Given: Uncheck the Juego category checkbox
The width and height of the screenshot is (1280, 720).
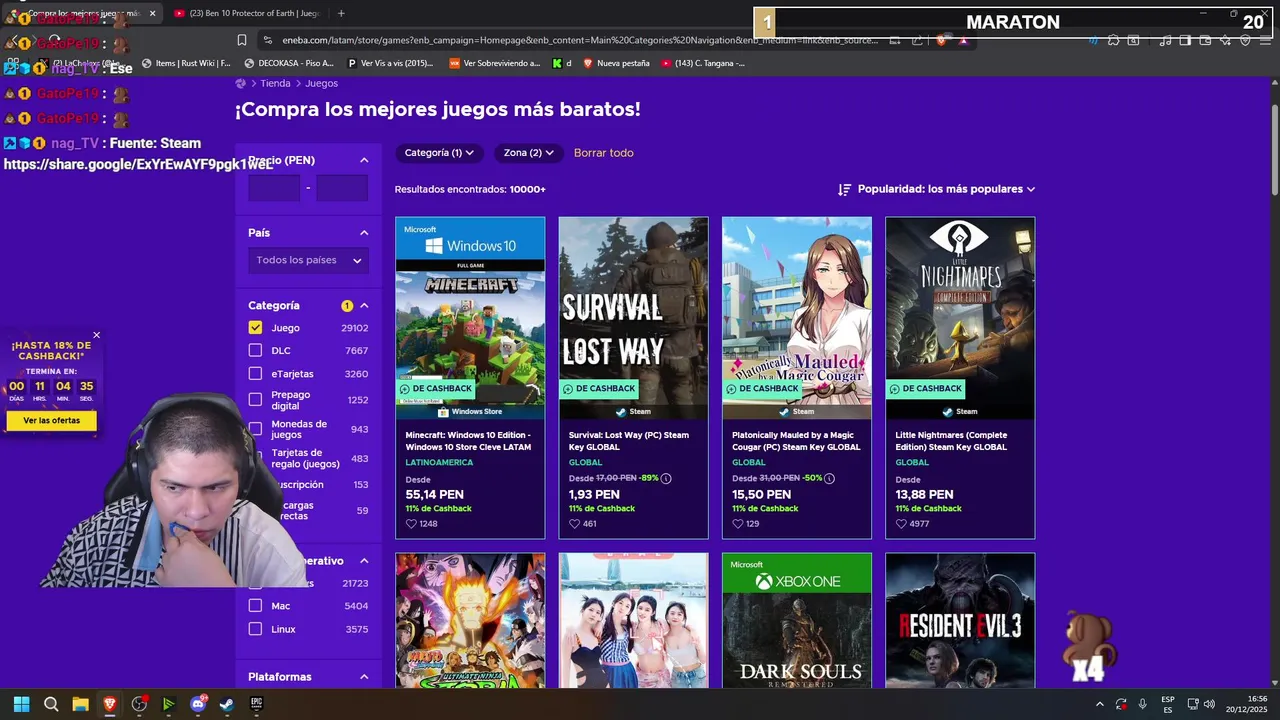Looking at the screenshot, I should [255, 327].
